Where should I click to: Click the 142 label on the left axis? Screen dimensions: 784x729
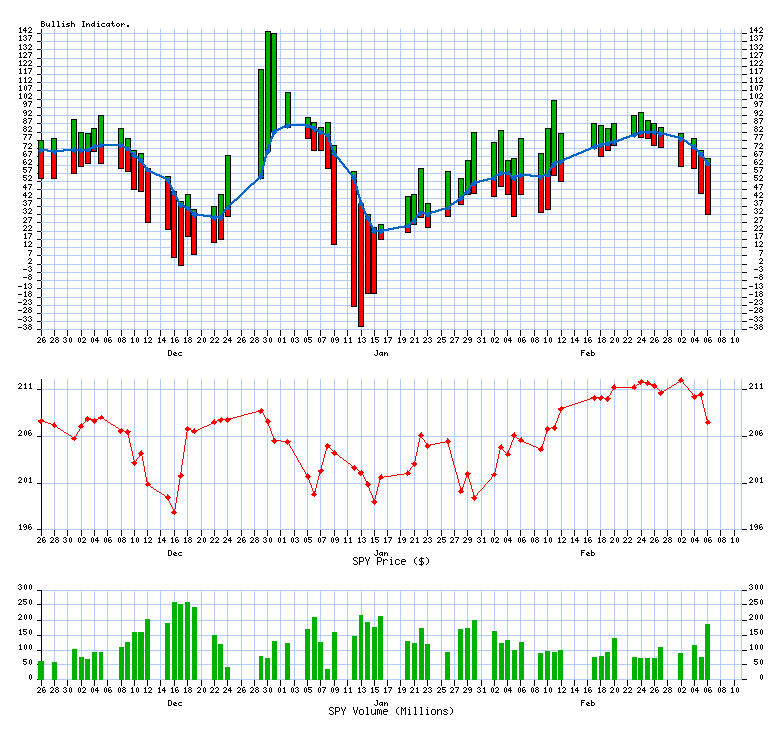pyautogui.click(x=27, y=31)
